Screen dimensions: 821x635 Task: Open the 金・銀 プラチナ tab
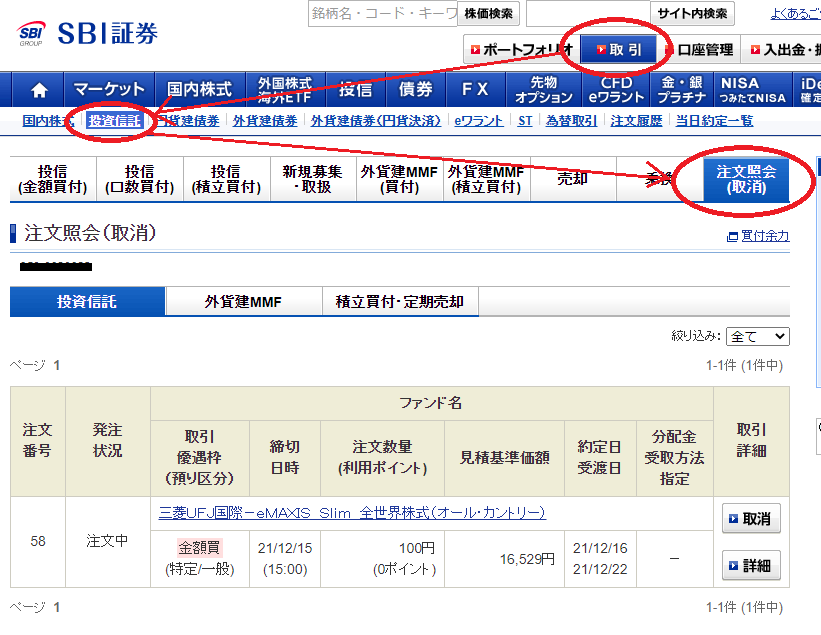click(x=682, y=90)
